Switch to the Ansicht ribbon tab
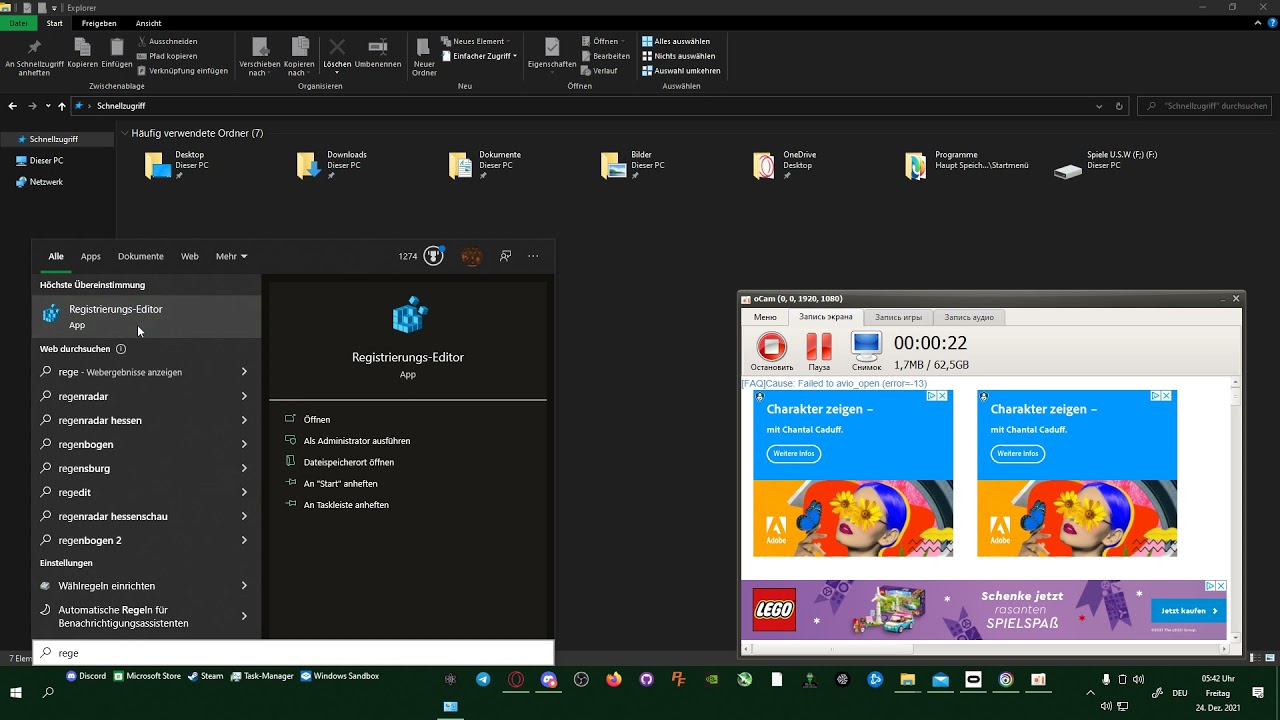 (148, 23)
